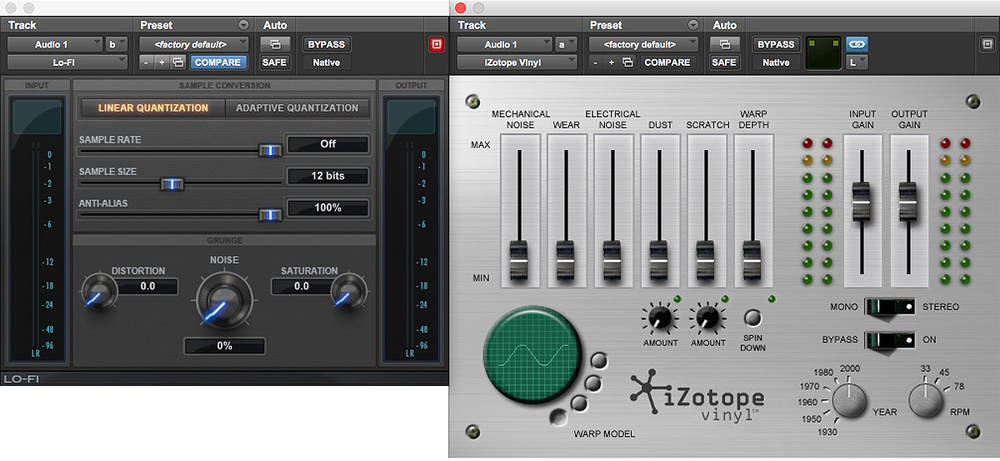Copy preset settings icon in Lo-Fi window
The image size is (1000, 461).
[179, 62]
